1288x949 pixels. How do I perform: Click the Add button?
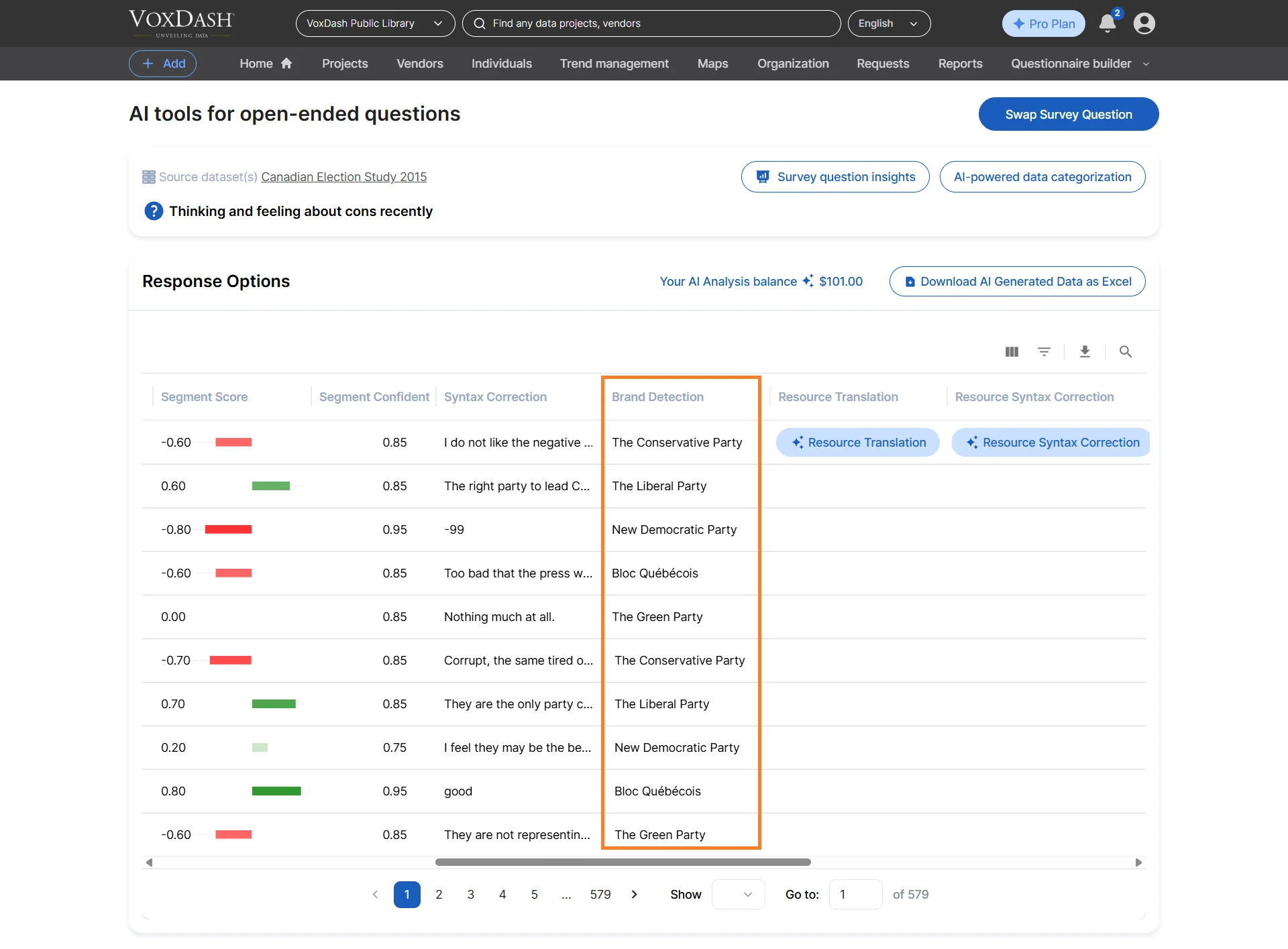162,64
